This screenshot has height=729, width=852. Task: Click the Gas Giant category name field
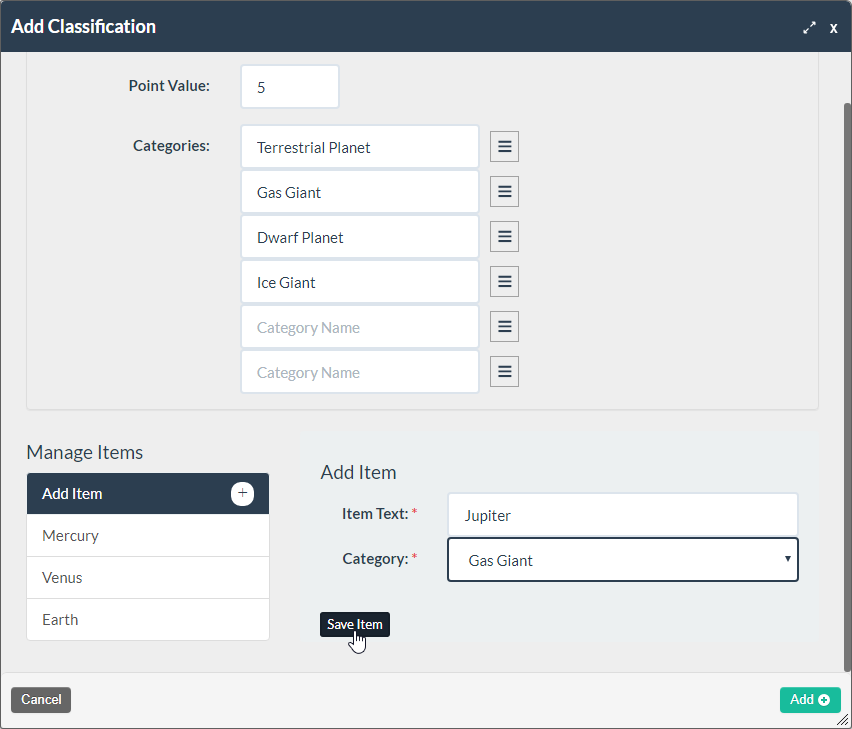(360, 192)
